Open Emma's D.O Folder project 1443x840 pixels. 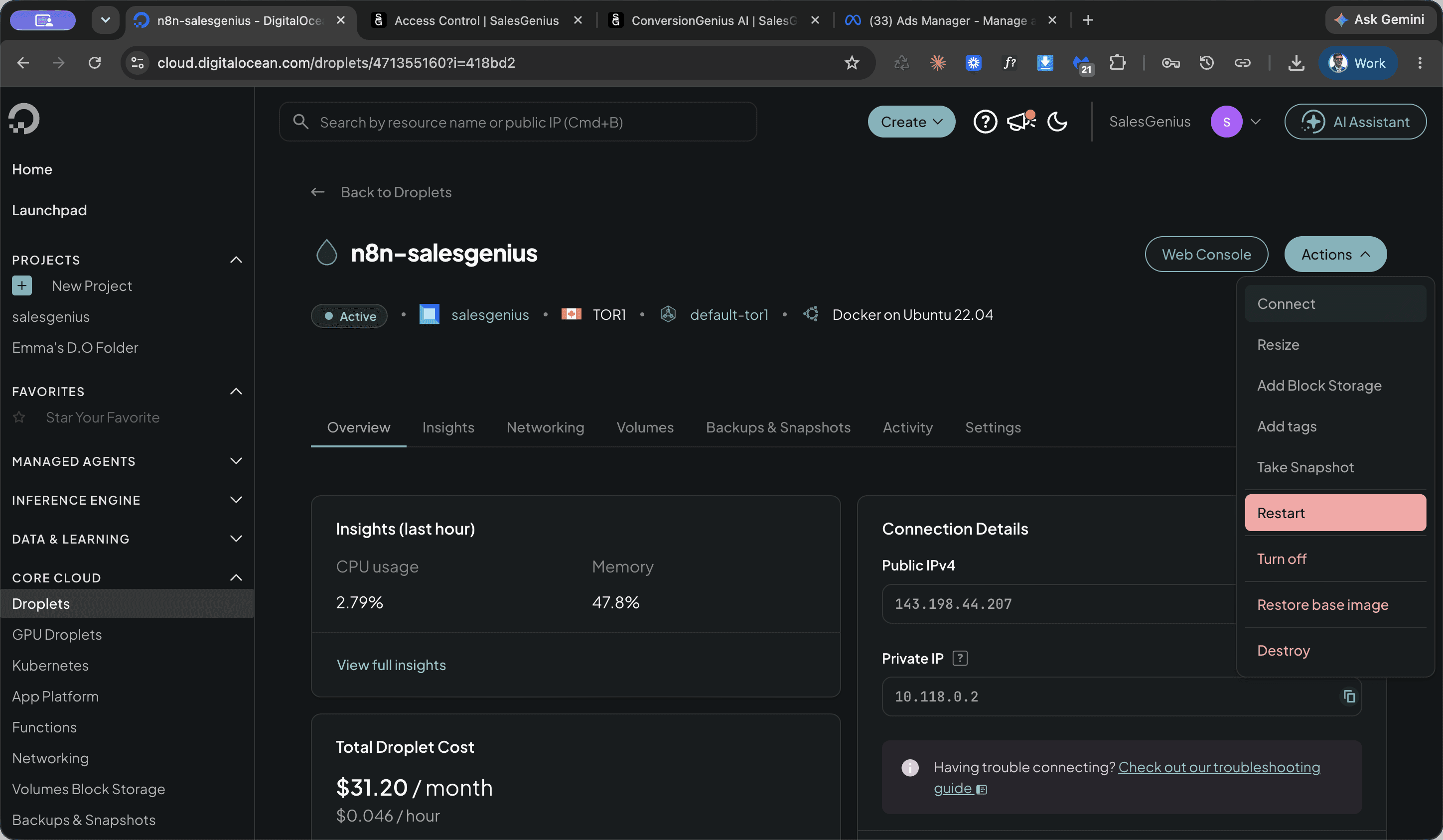point(75,348)
